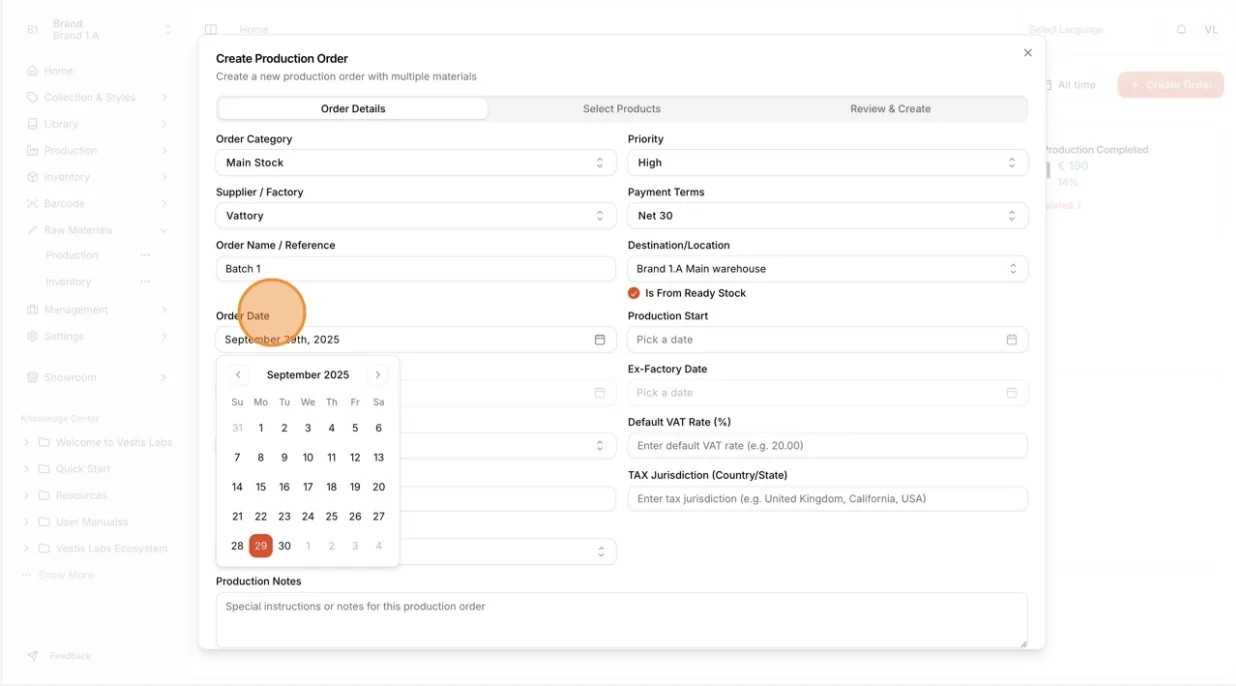Open the Select Language selector
This screenshot has height=686, width=1236.
[x=1066, y=30]
